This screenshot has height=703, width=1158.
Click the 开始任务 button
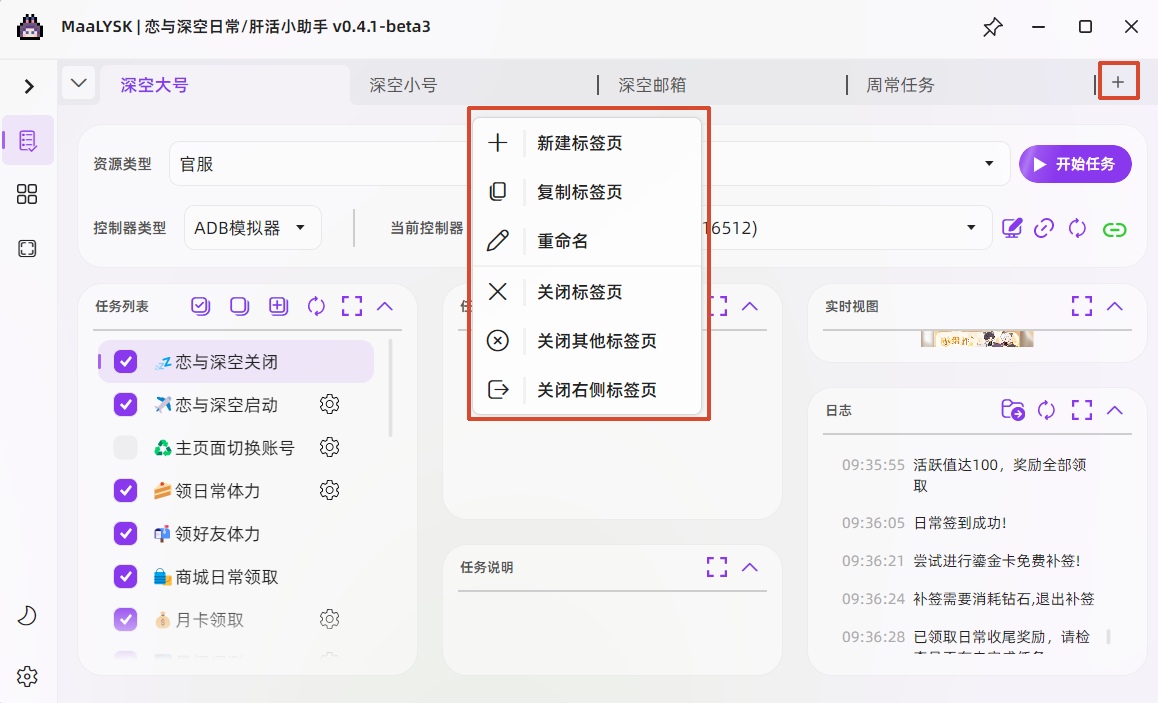pos(1075,164)
